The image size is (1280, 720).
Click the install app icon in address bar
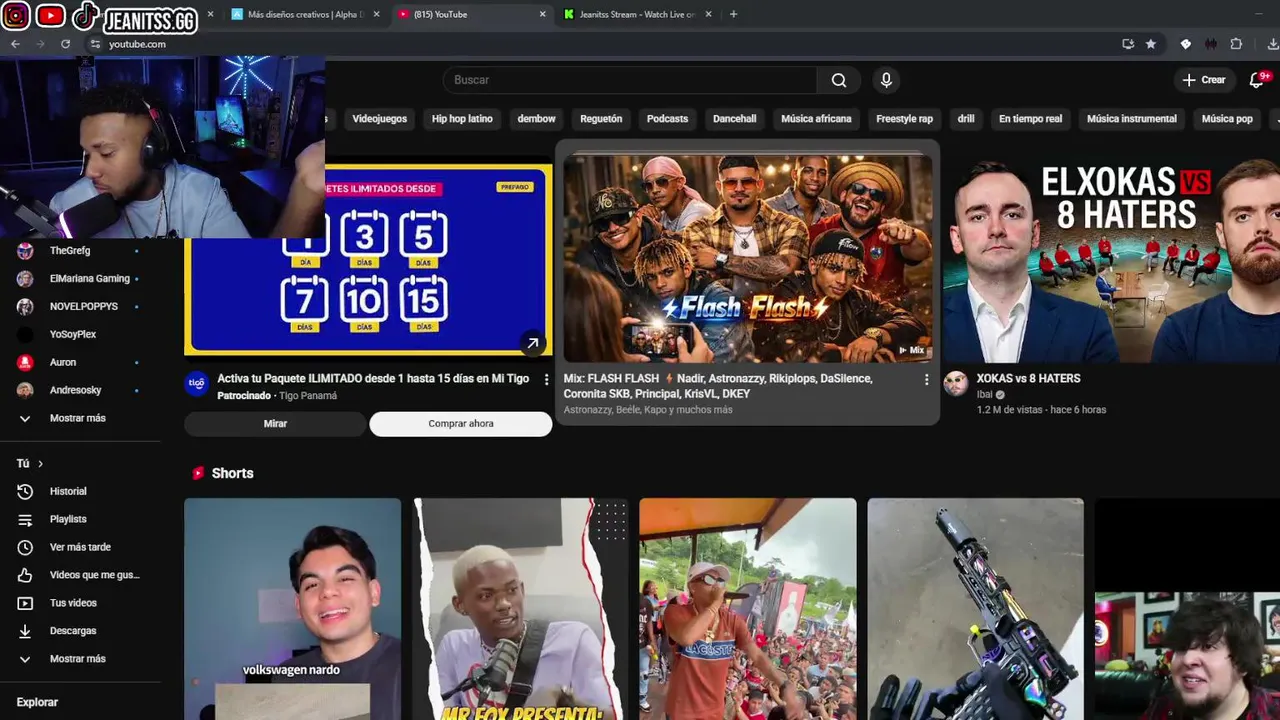pyautogui.click(x=1128, y=44)
